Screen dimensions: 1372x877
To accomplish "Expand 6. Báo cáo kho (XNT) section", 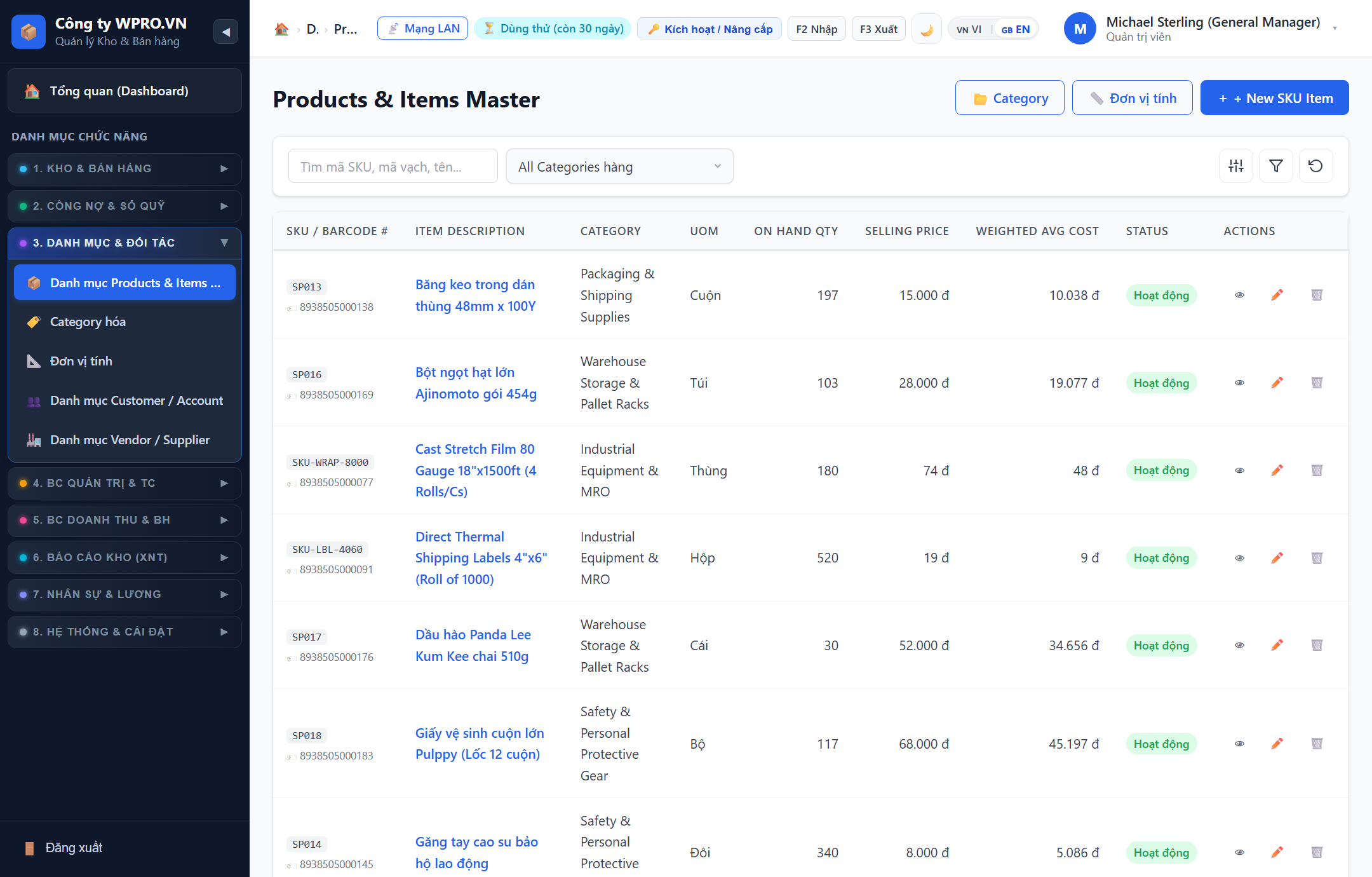I will pyautogui.click(x=124, y=557).
